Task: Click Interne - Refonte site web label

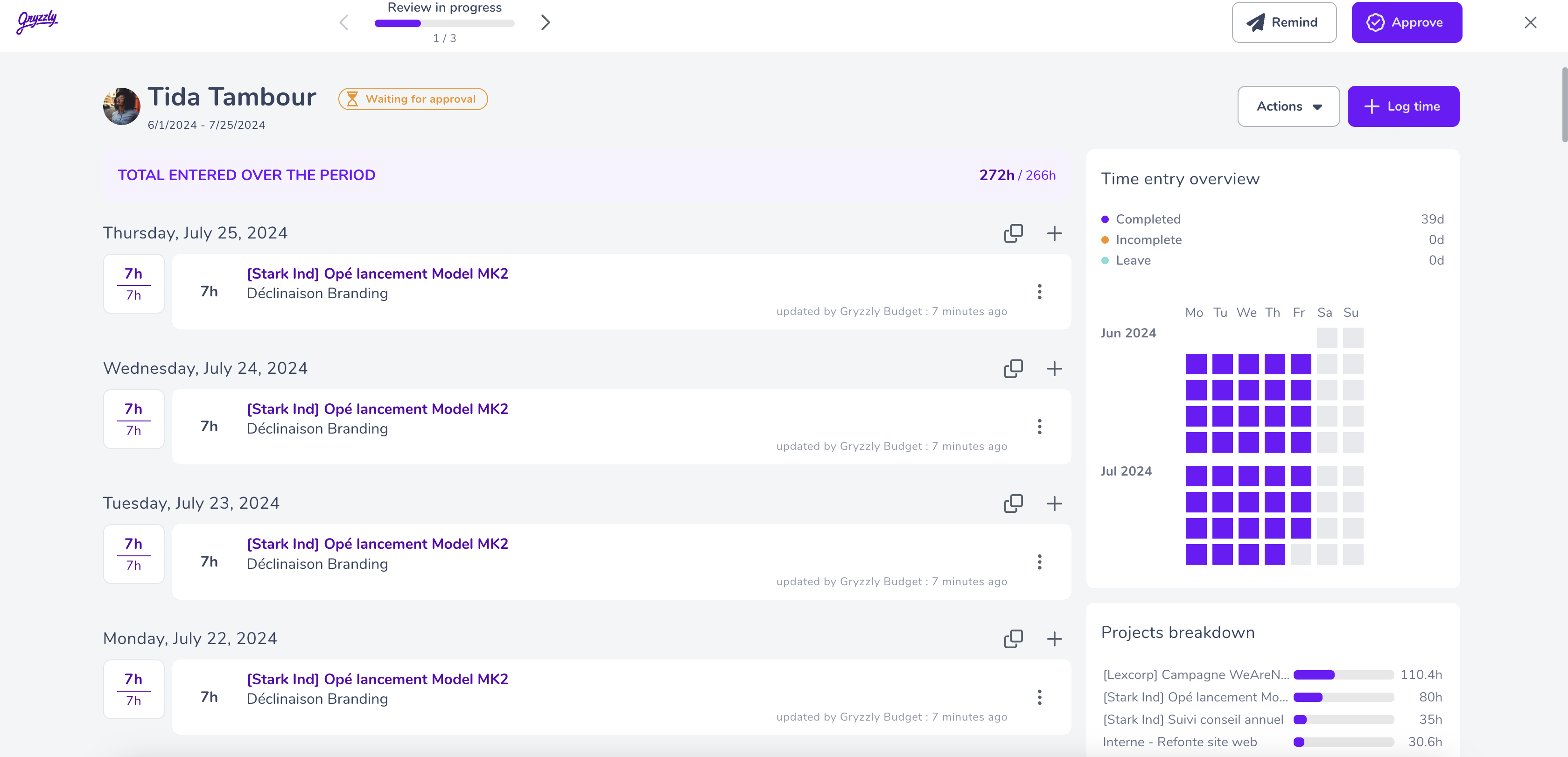Action: pos(1180,743)
